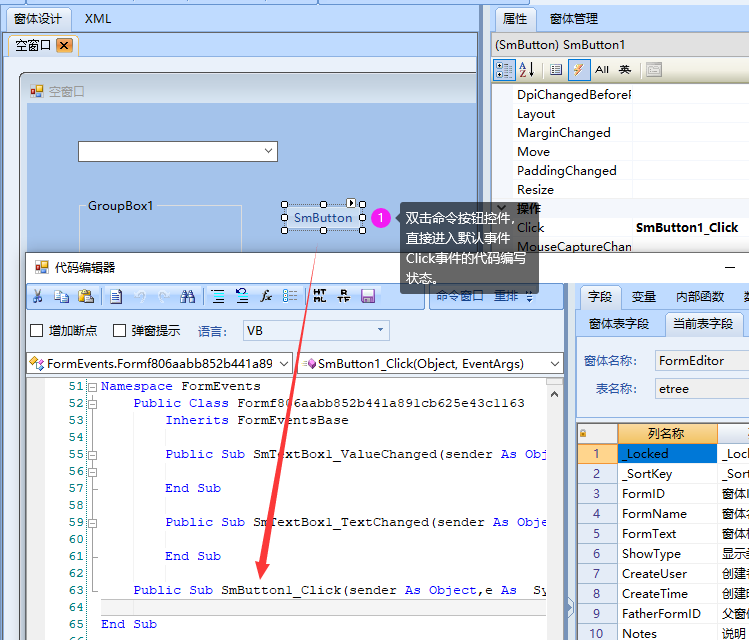Click the RTF export icon
Screen dimensions: 749x640
pos(343,297)
